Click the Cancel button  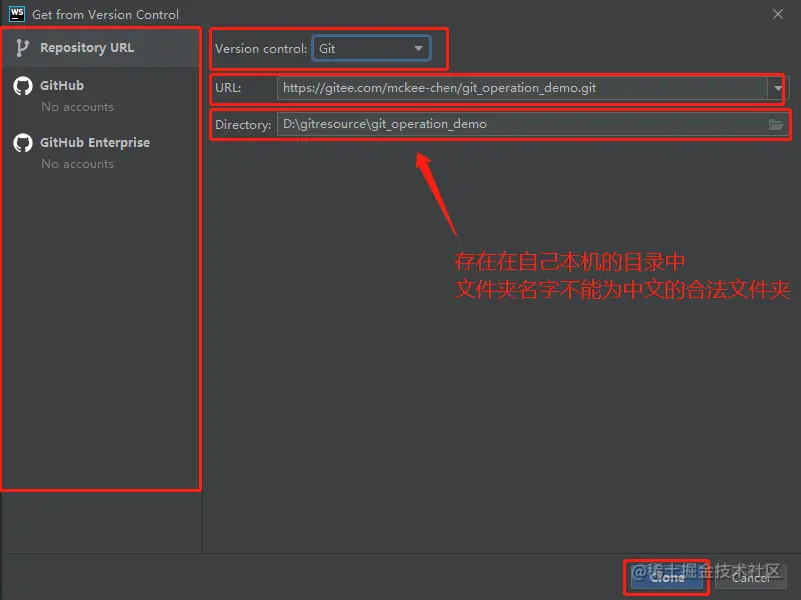tap(750, 578)
